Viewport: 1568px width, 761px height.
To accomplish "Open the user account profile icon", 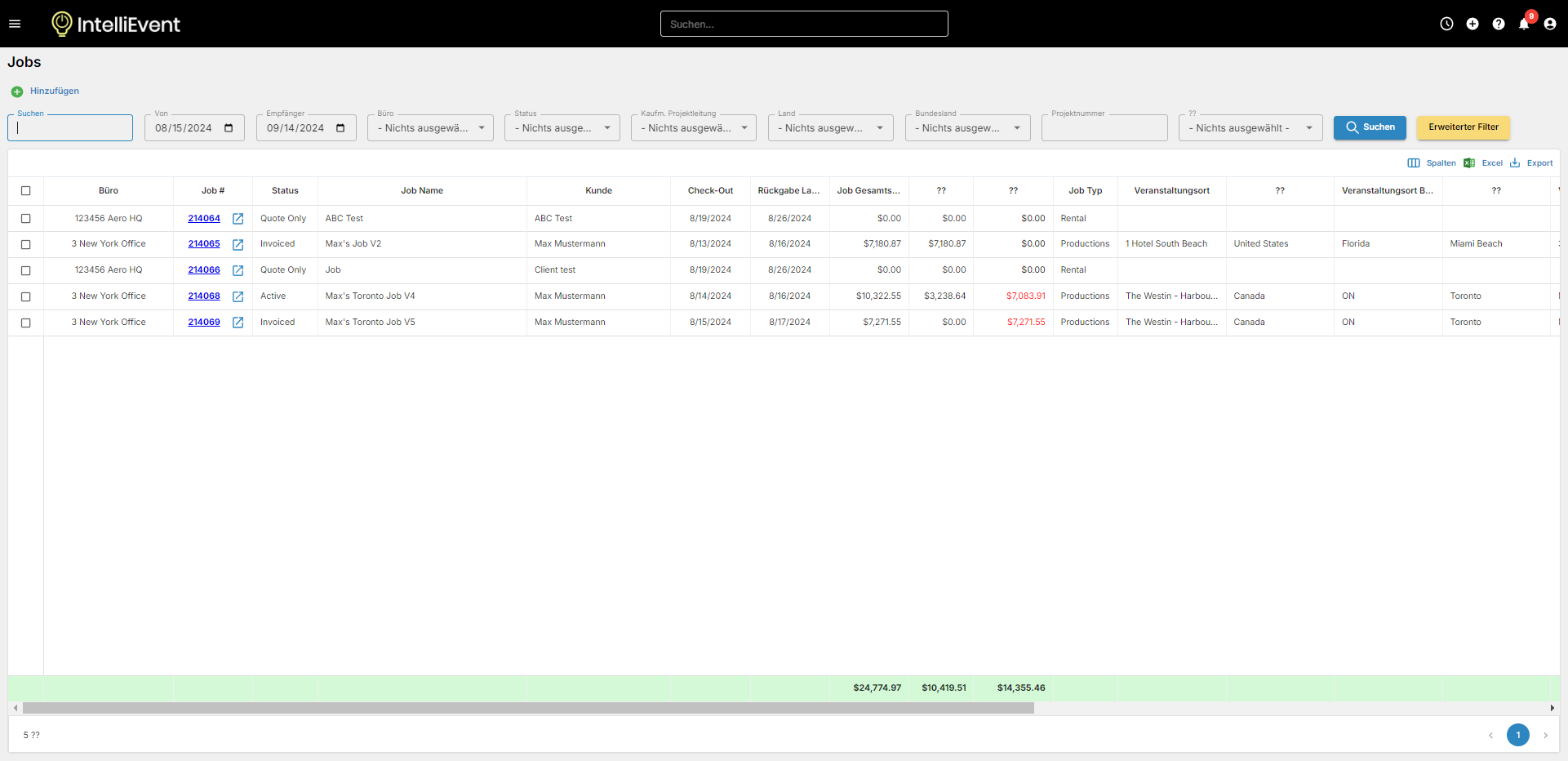I will (1550, 24).
